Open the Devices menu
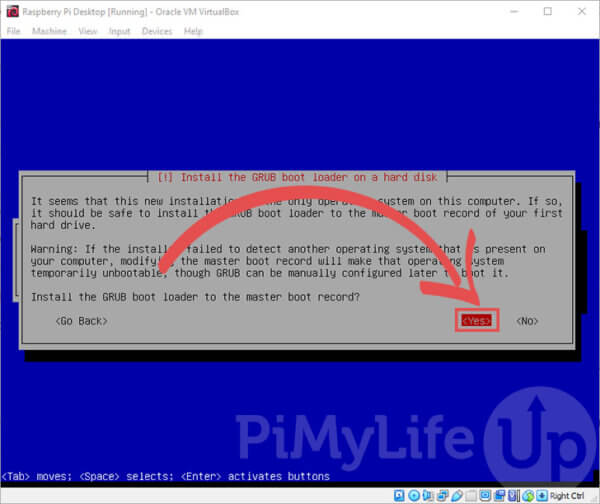600x504 pixels. (157, 31)
